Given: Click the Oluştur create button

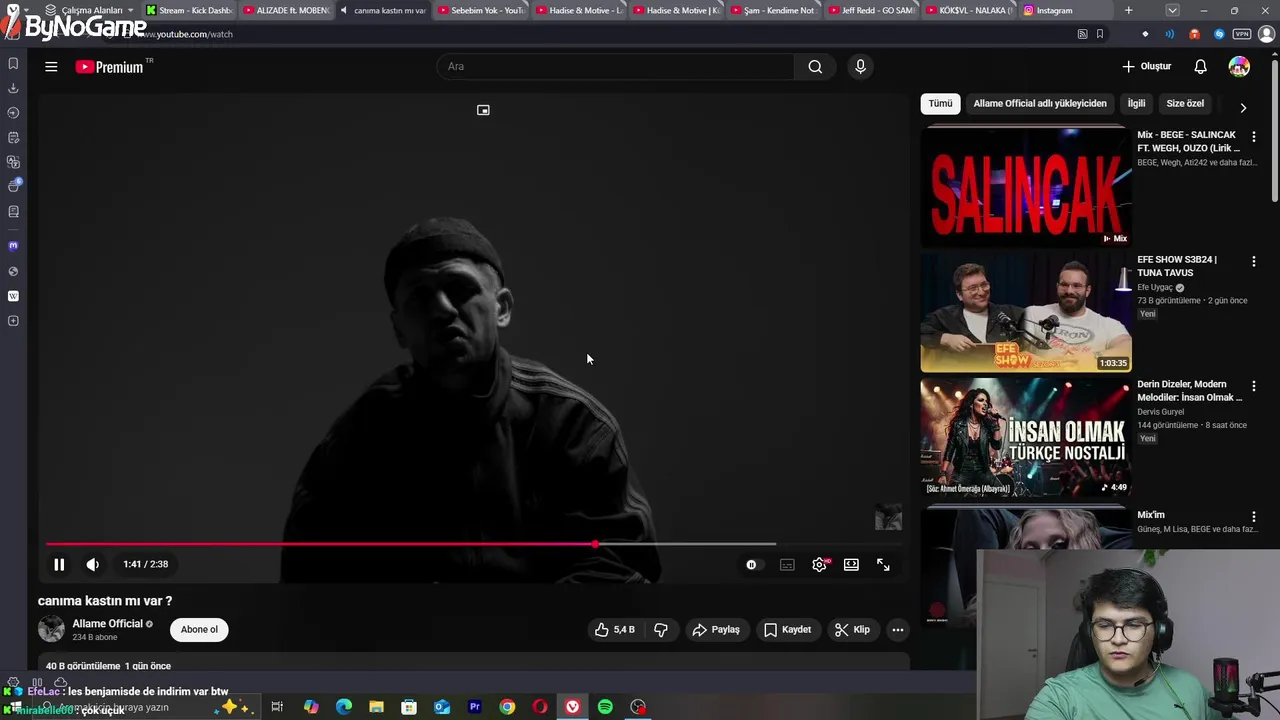Looking at the screenshot, I should (x=1146, y=67).
